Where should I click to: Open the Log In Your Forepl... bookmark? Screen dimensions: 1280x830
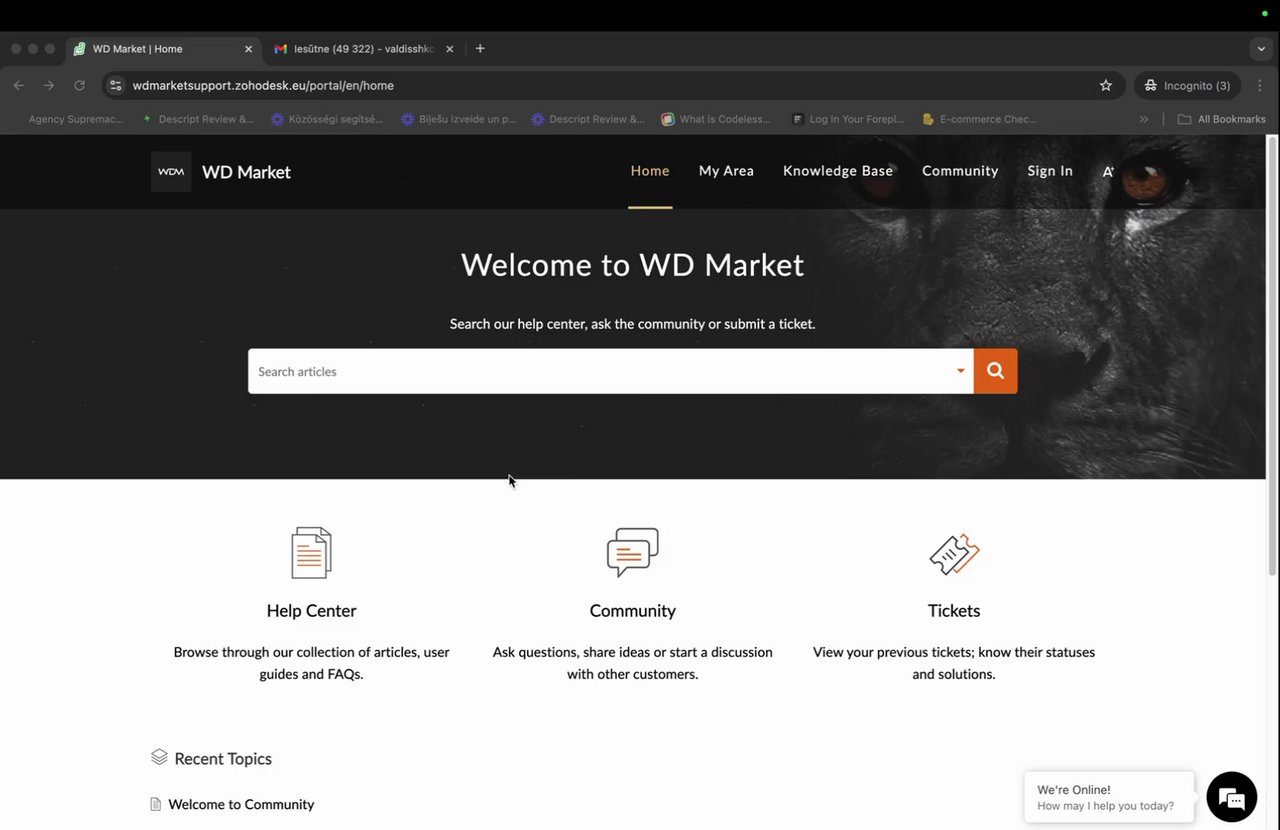[x=848, y=119]
